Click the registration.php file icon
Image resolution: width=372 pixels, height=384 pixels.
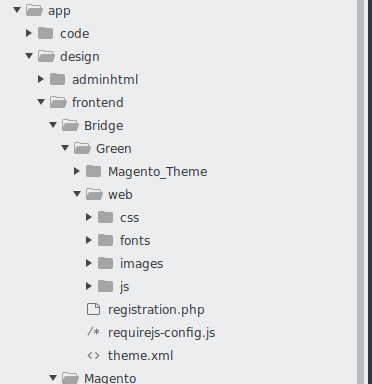point(93,309)
